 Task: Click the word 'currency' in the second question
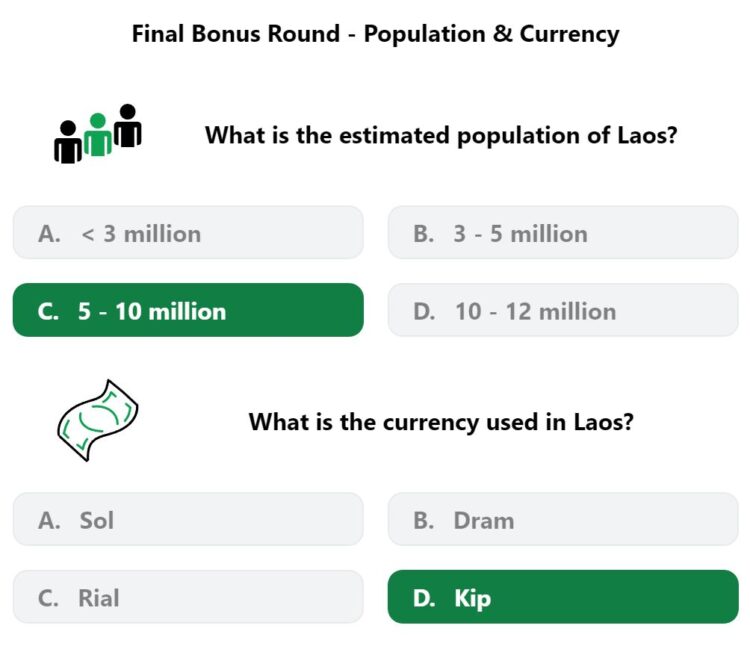[430, 421]
